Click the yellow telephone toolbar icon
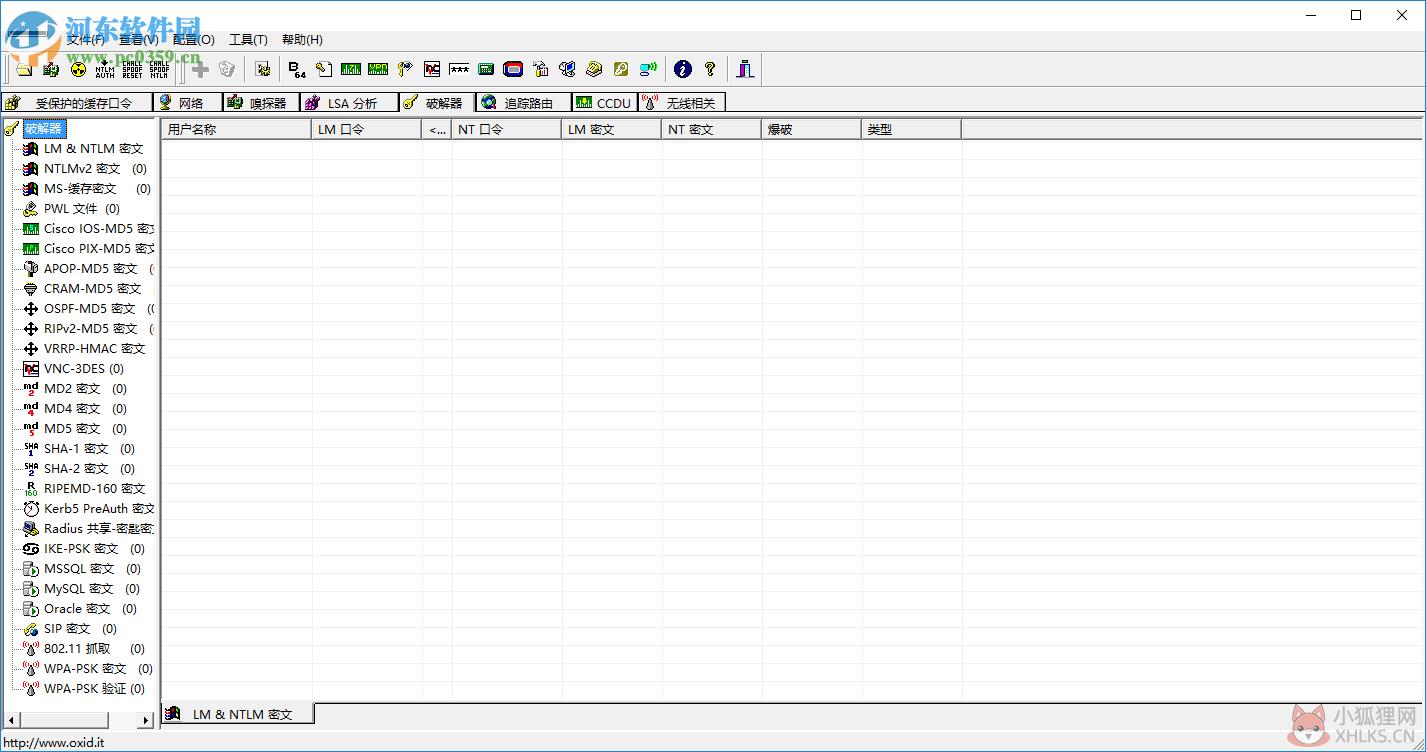The image size is (1426, 752). [594, 69]
